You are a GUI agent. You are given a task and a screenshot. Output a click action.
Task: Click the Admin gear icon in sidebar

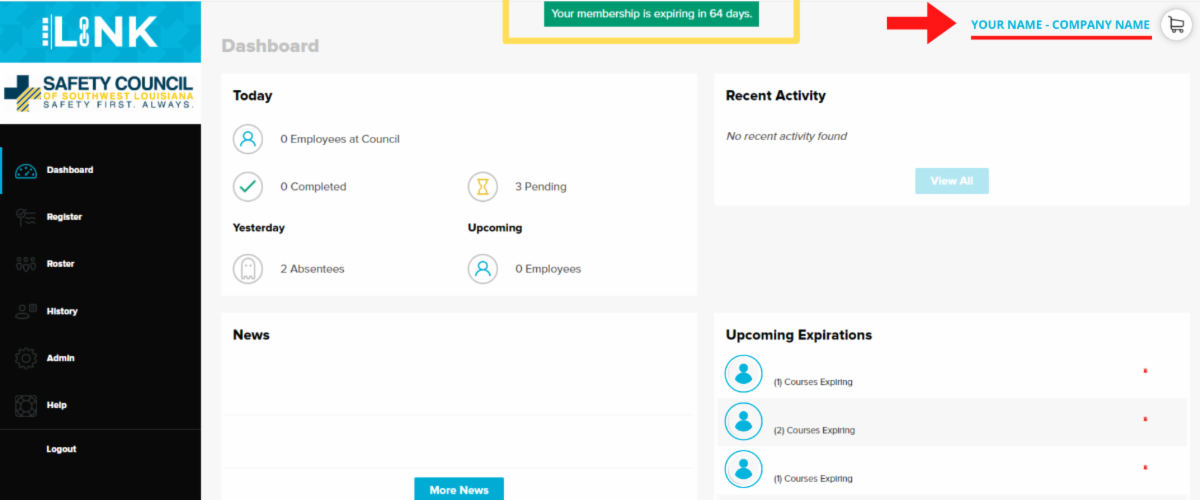(27, 358)
